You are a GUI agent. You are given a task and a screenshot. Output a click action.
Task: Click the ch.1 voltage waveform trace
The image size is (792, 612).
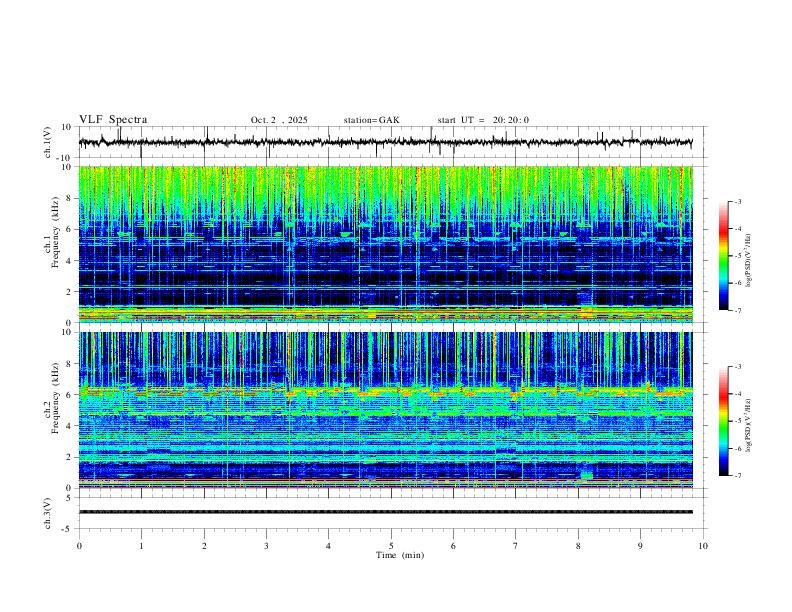385,142
